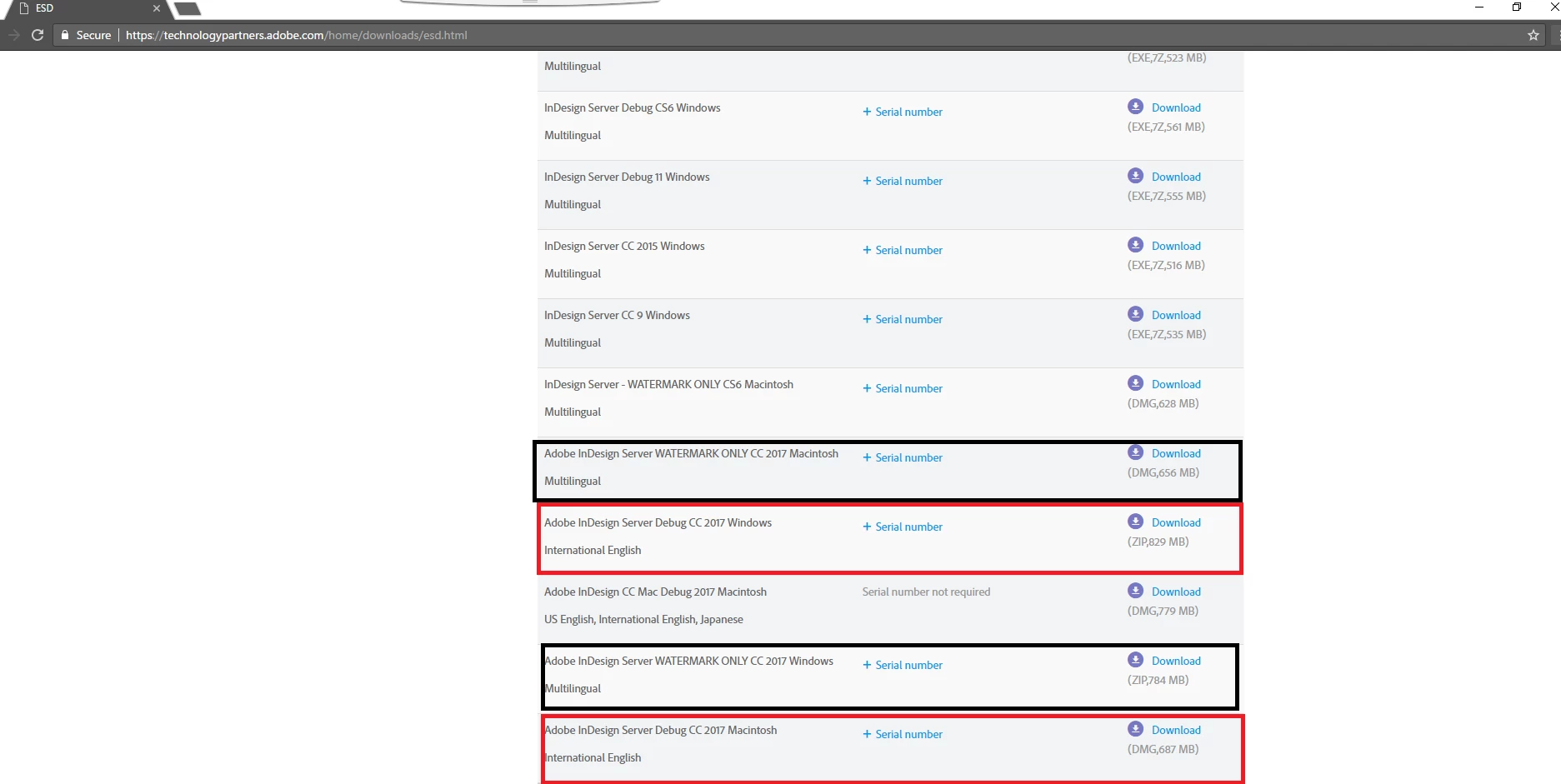The height and width of the screenshot is (784, 1561).
Task: Click download icon for WATERMARK ONLY CS6 Macintosh
Action: (x=1135, y=383)
